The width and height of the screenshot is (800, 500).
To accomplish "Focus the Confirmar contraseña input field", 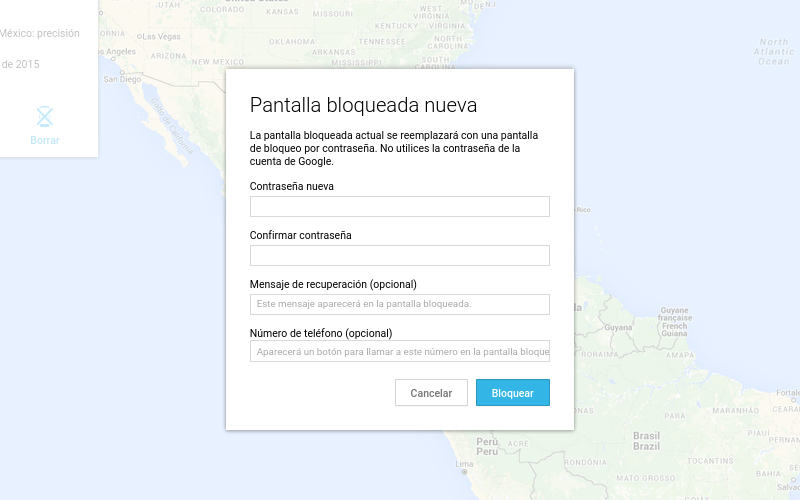I will click(x=399, y=255).
